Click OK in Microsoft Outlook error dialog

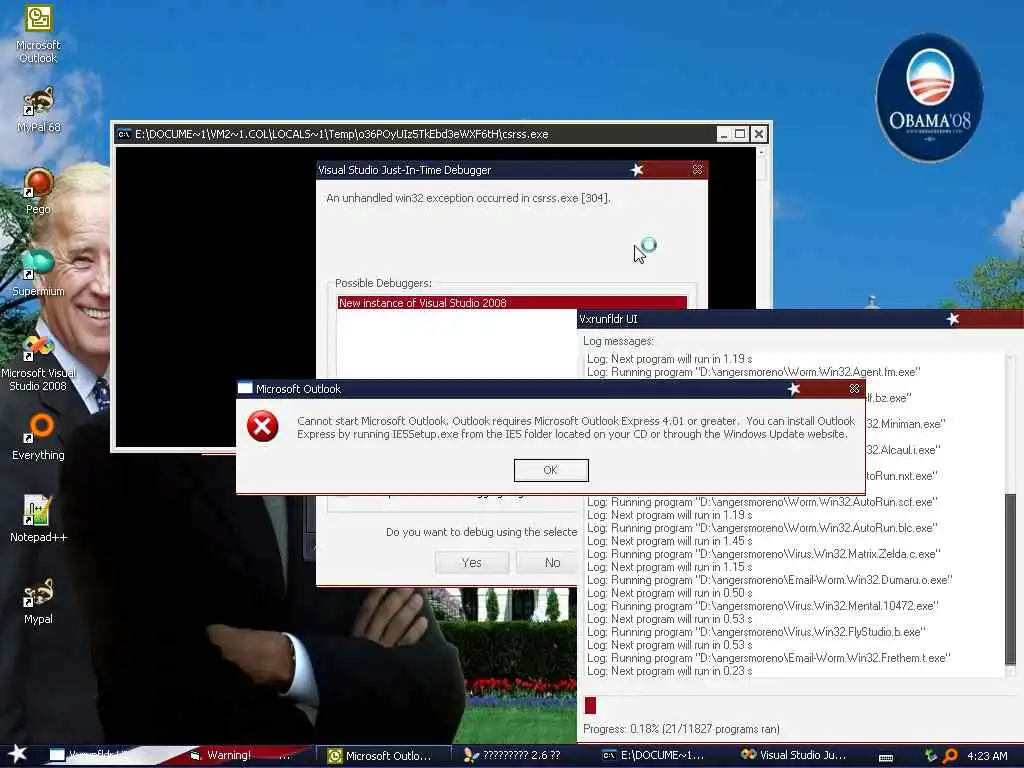coord(551,470)
